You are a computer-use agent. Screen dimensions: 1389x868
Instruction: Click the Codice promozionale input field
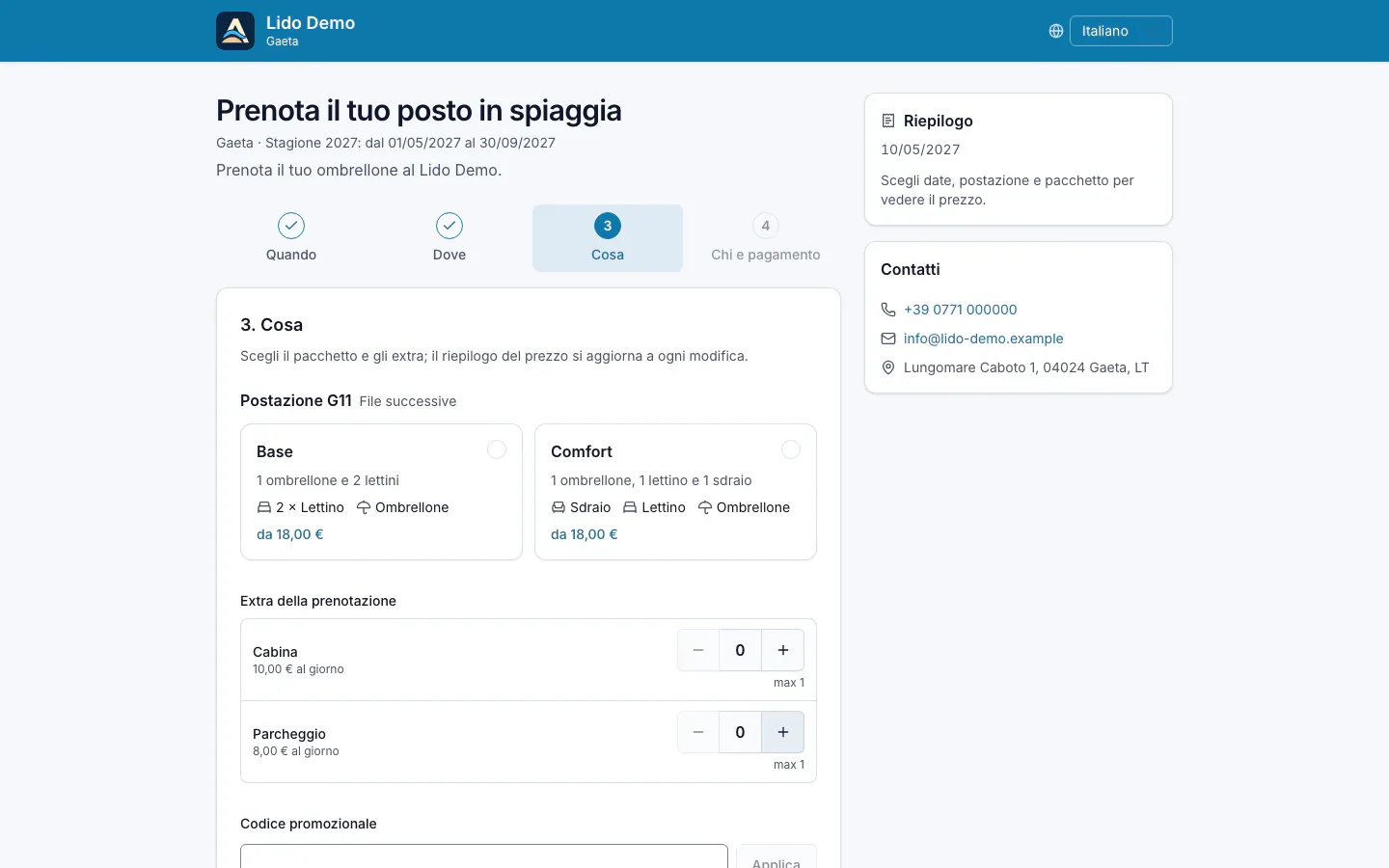[x=484, y=856]
